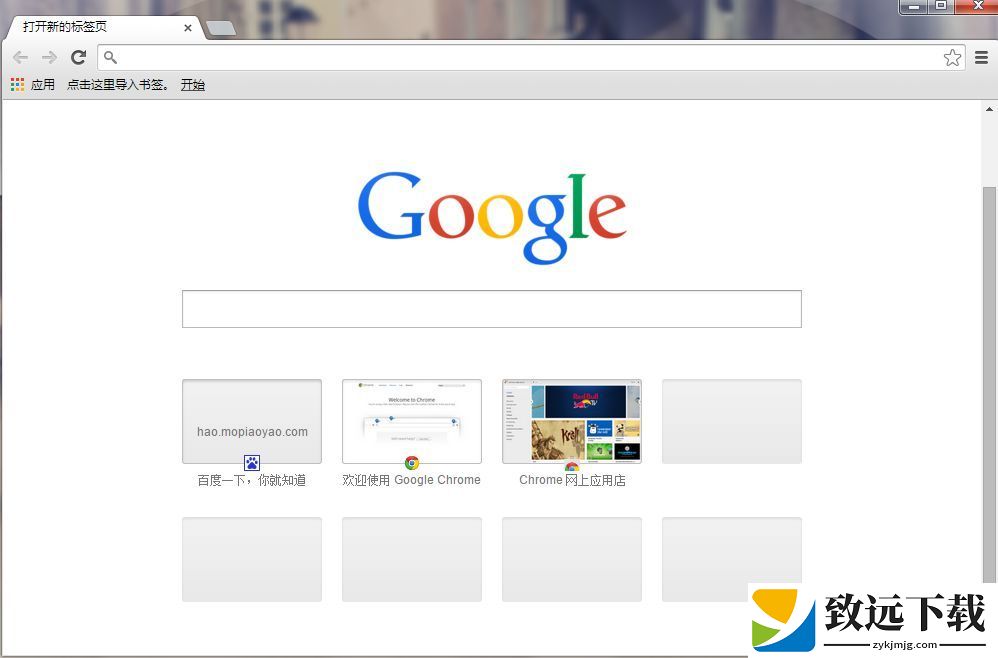Select the 打开新的标签页 tab
This screenshot has width=998, height=658.
[105, 27]
